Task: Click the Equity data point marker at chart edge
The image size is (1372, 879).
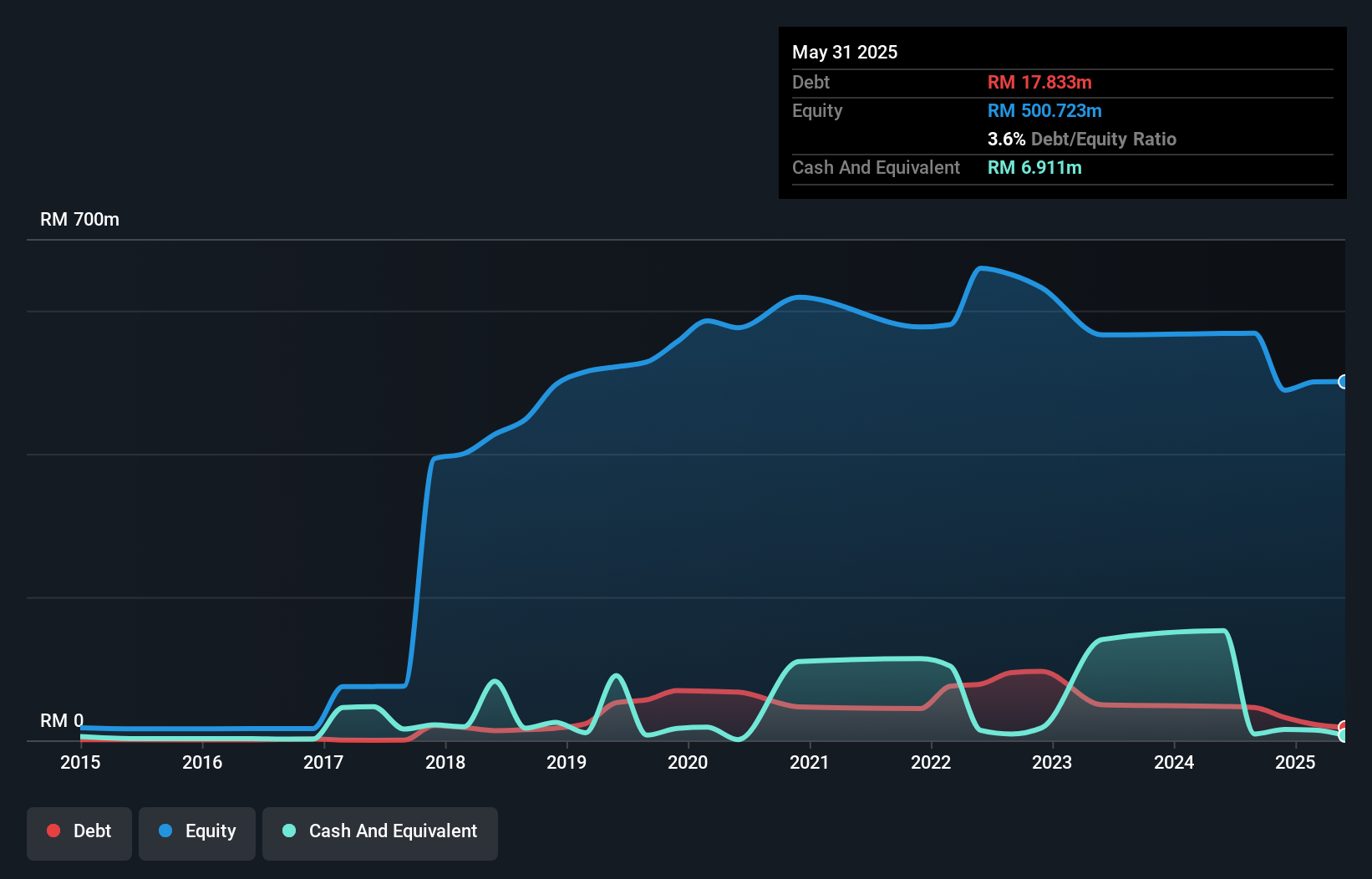Action: pyautogui.click(x=1344, y=382)
